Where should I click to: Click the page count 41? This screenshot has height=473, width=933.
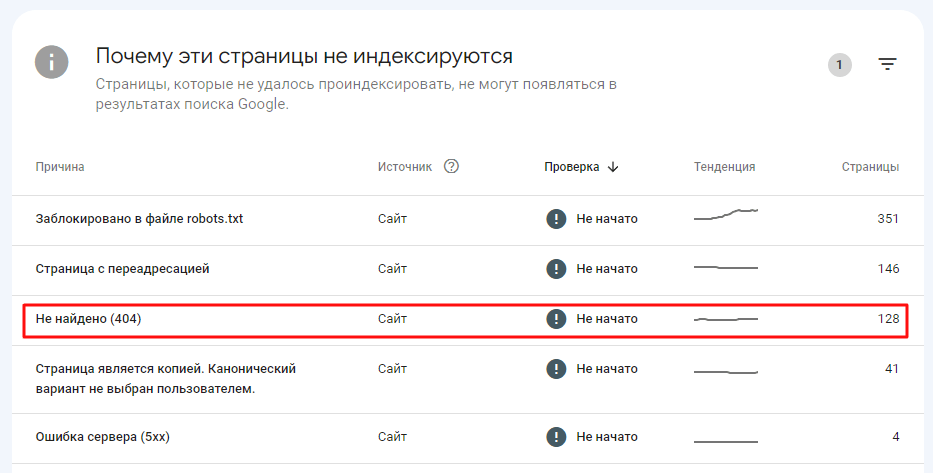click(891, 369)
